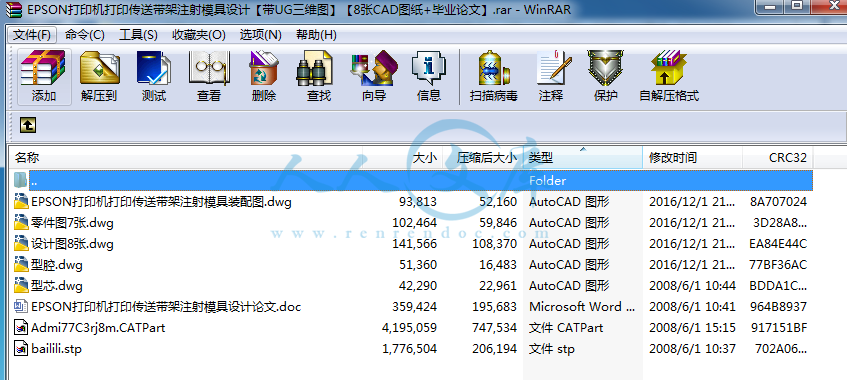Click the icon of Admi77C3rj8m.CATPart
Screen dimensions: 847x380
pos(21,328)
